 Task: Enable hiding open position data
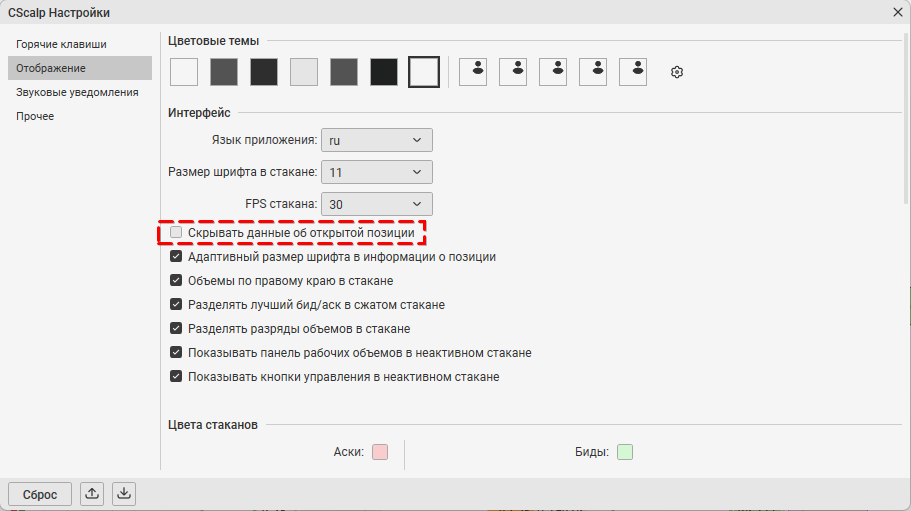176,232
